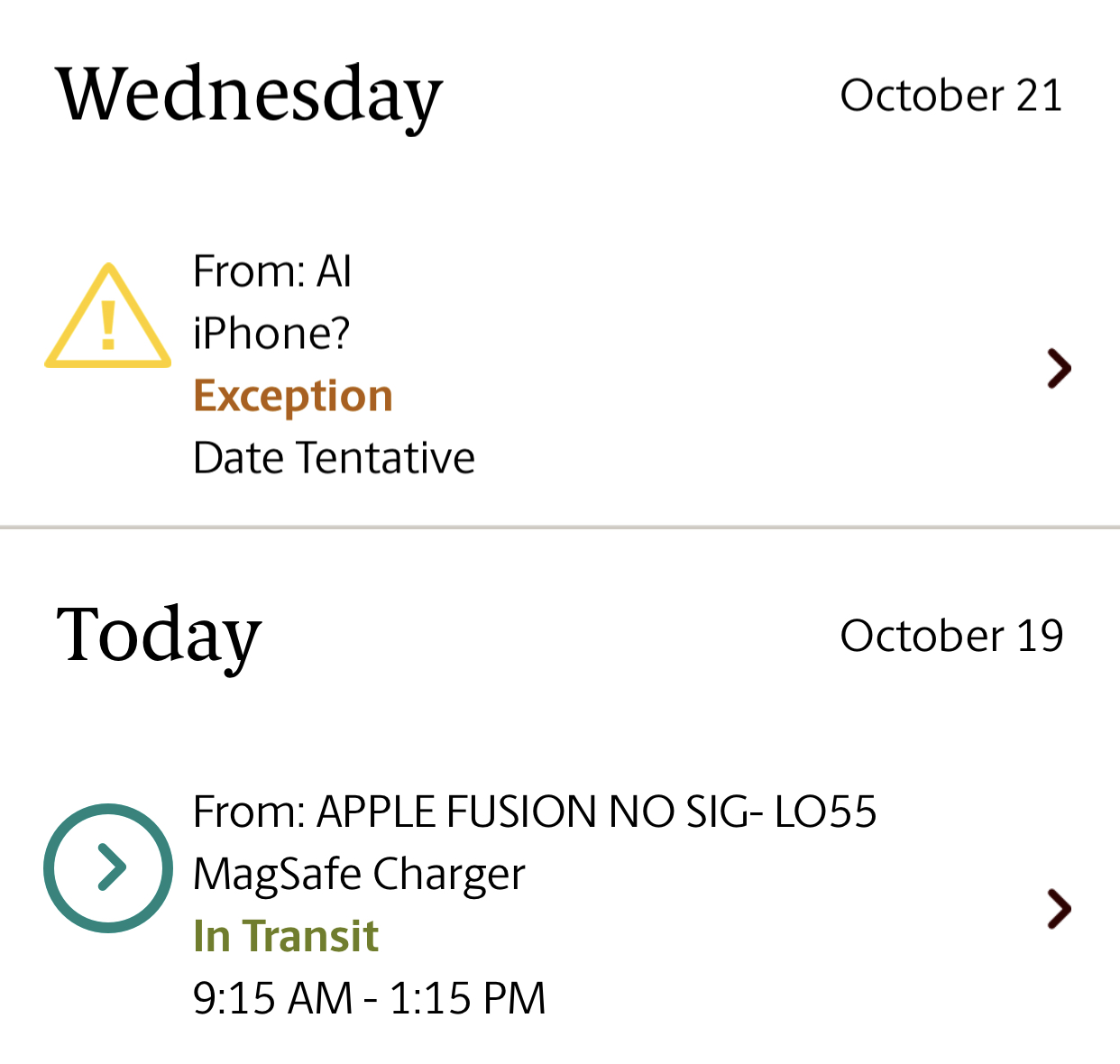Viewport: 1120px width, 1064px height.
Task: Tap the October 19 date label
Action: coord(951,636)
